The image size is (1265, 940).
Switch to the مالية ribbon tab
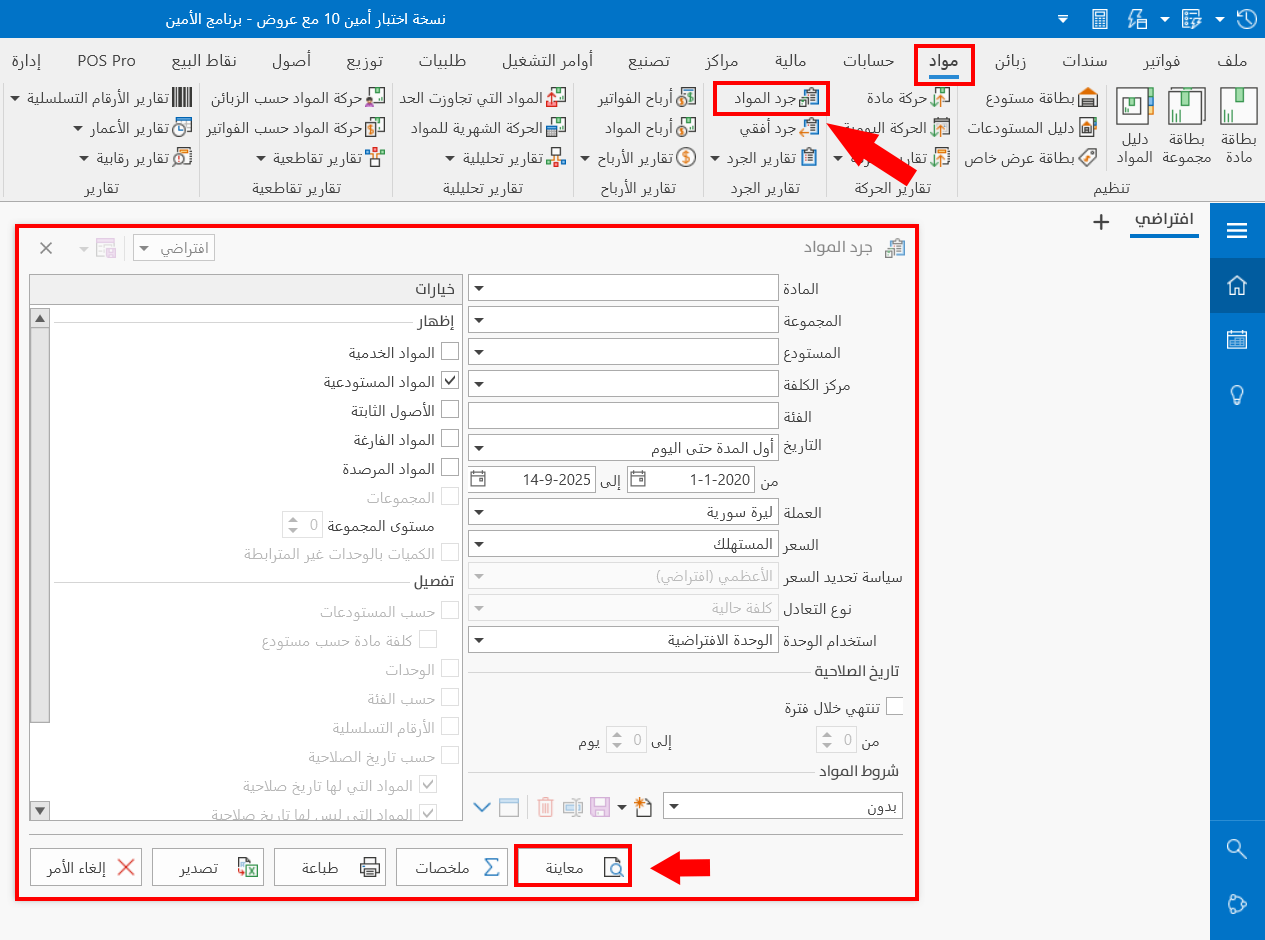[x=791, y=61]
